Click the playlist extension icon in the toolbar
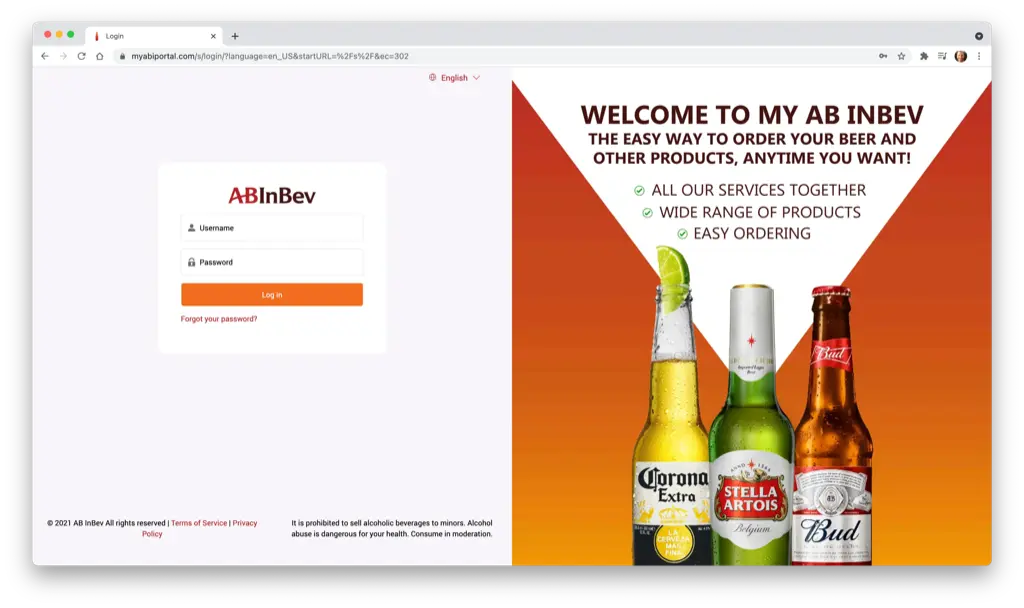1024x608 pixels. coord(943,57)
